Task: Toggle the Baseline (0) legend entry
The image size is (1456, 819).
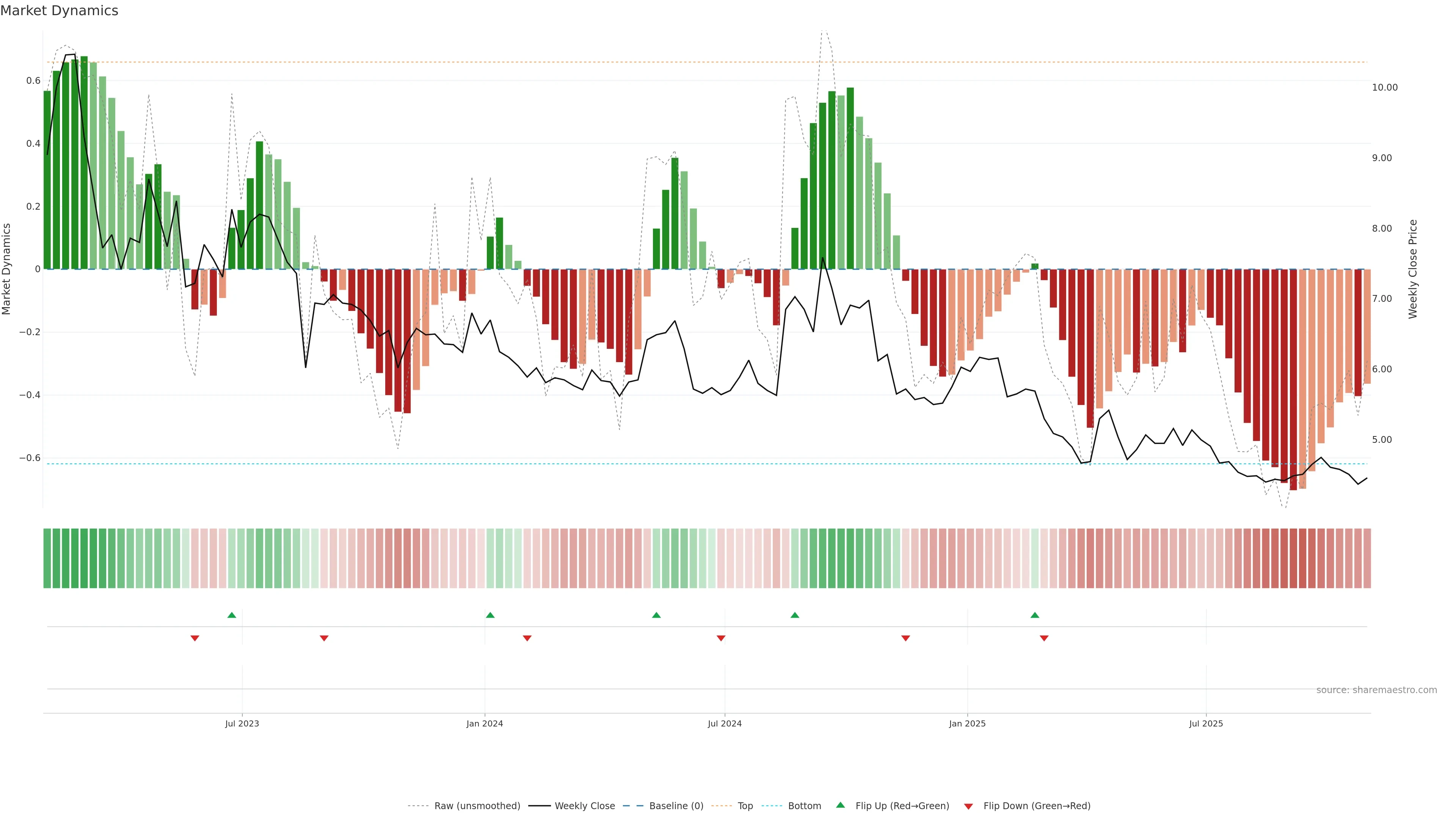Action: pos(676,806)
